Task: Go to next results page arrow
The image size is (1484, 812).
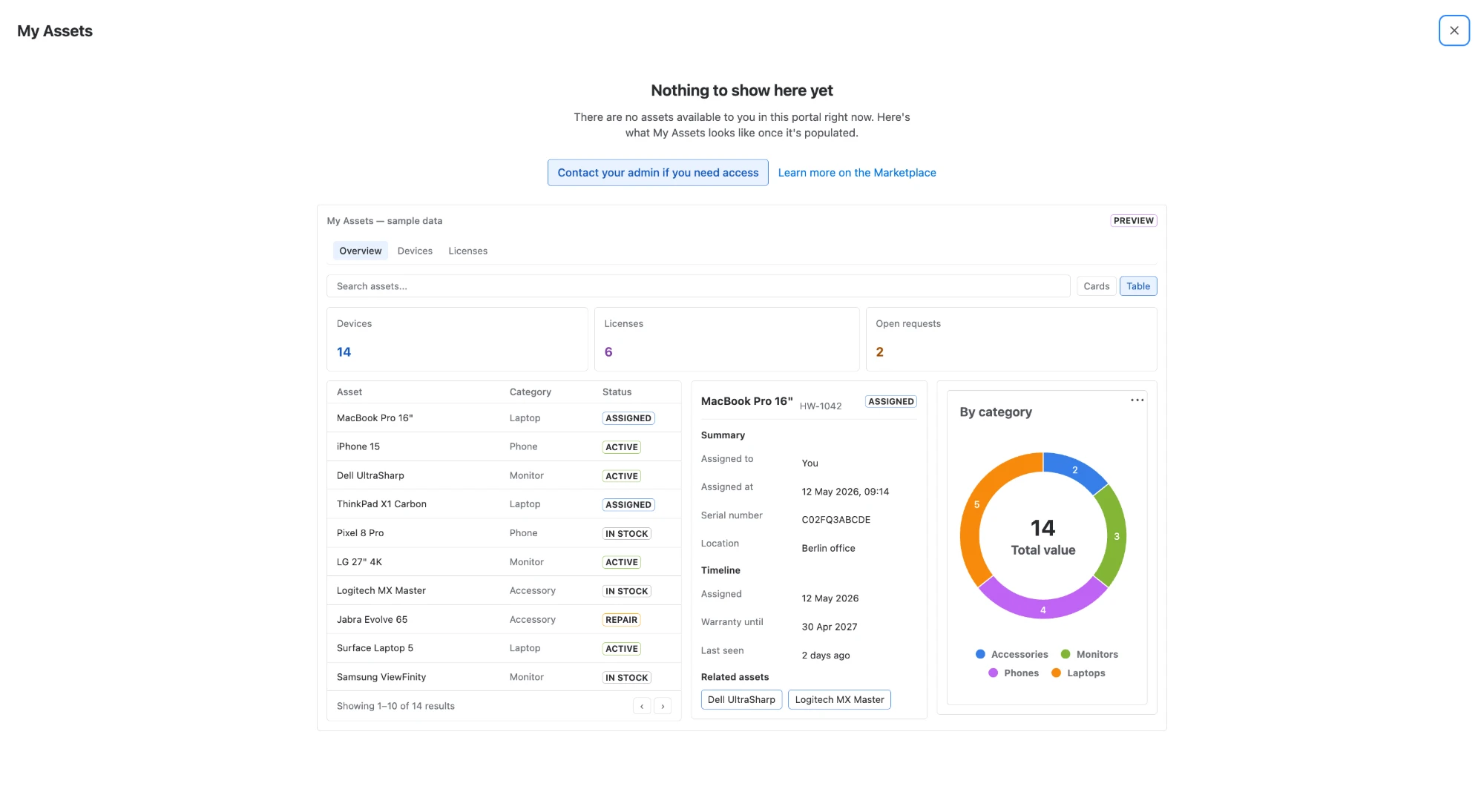Action: coord(663,706)
